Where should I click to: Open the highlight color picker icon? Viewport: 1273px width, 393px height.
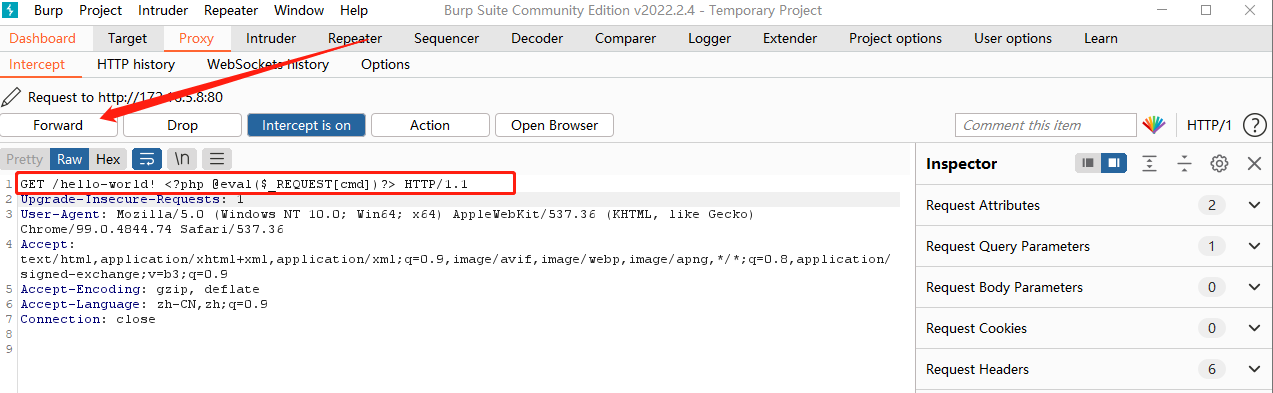pos(1154,125)
